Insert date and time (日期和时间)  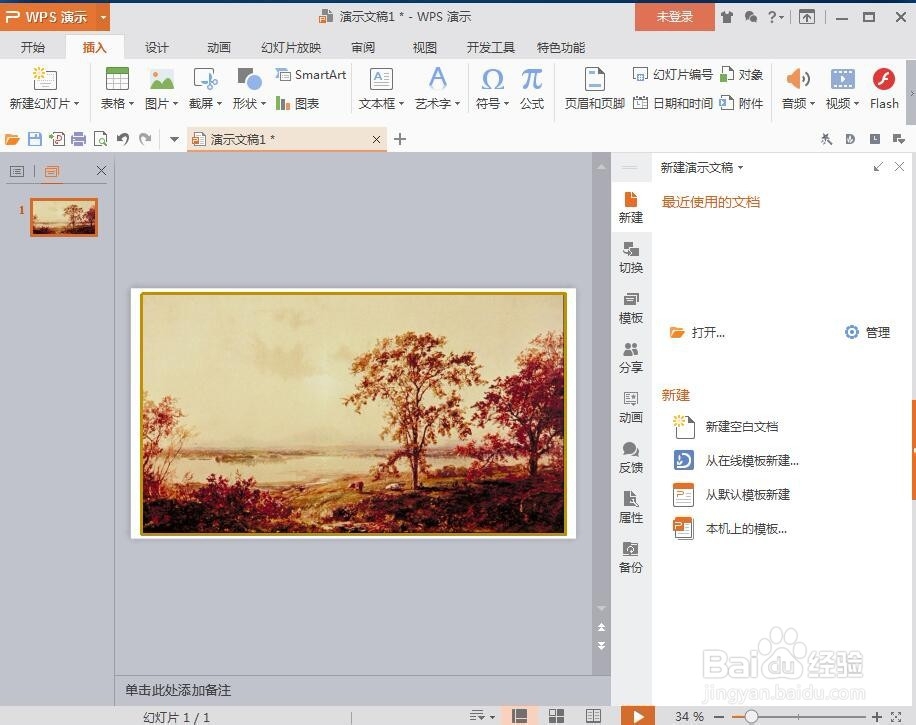(x=672, y=103)
